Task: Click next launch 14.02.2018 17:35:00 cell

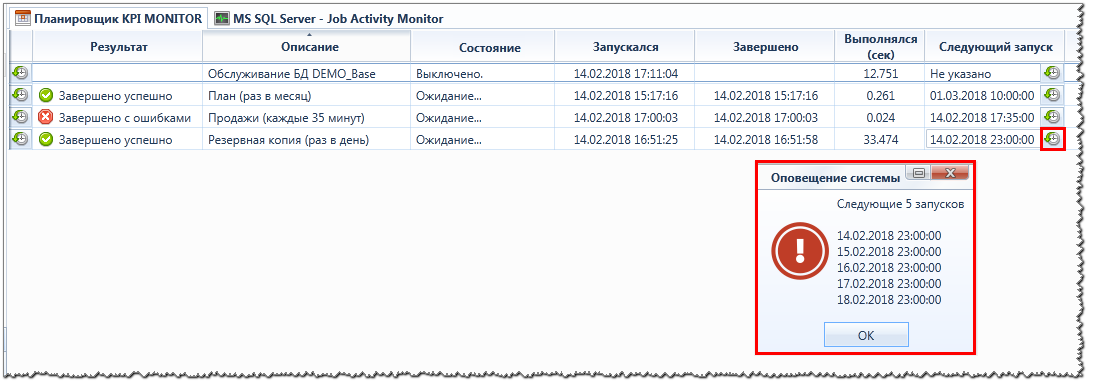Action: 983,118
